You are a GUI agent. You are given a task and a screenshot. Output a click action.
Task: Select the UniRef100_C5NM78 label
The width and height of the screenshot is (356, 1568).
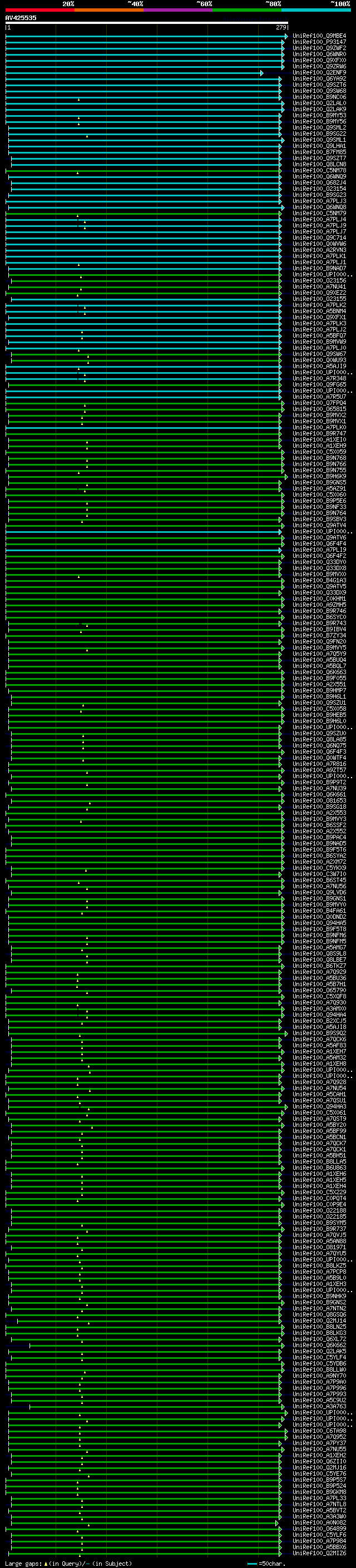pos(319,170)
